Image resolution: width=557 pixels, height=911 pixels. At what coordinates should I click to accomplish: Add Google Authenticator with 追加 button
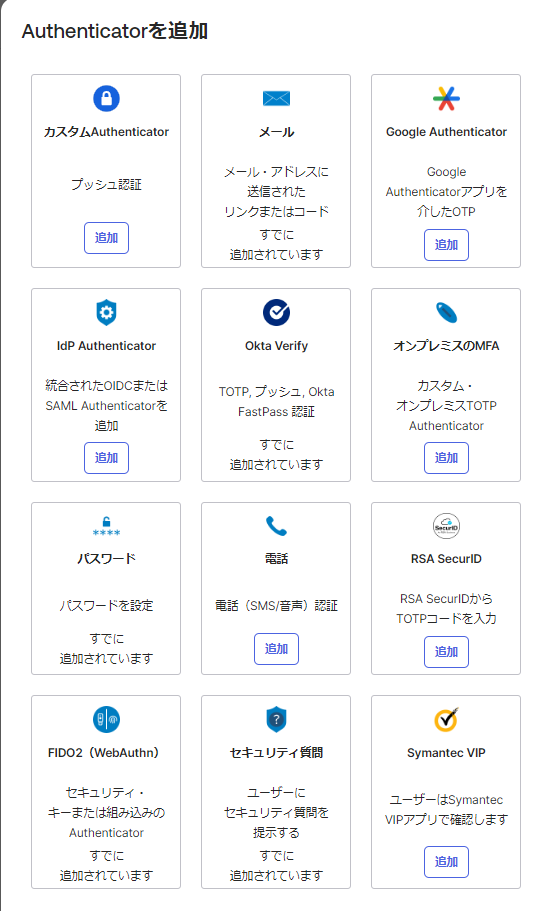446,245
